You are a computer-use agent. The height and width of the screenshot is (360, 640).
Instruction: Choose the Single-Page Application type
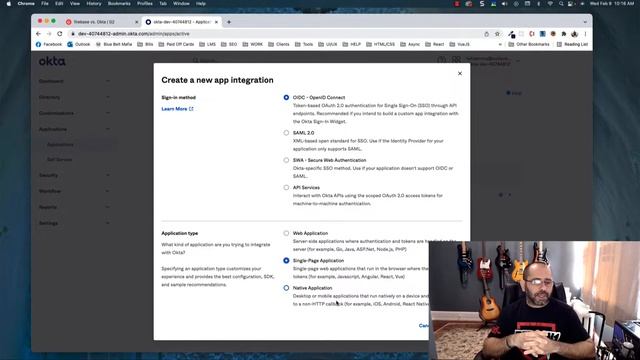tap(286, 260)
